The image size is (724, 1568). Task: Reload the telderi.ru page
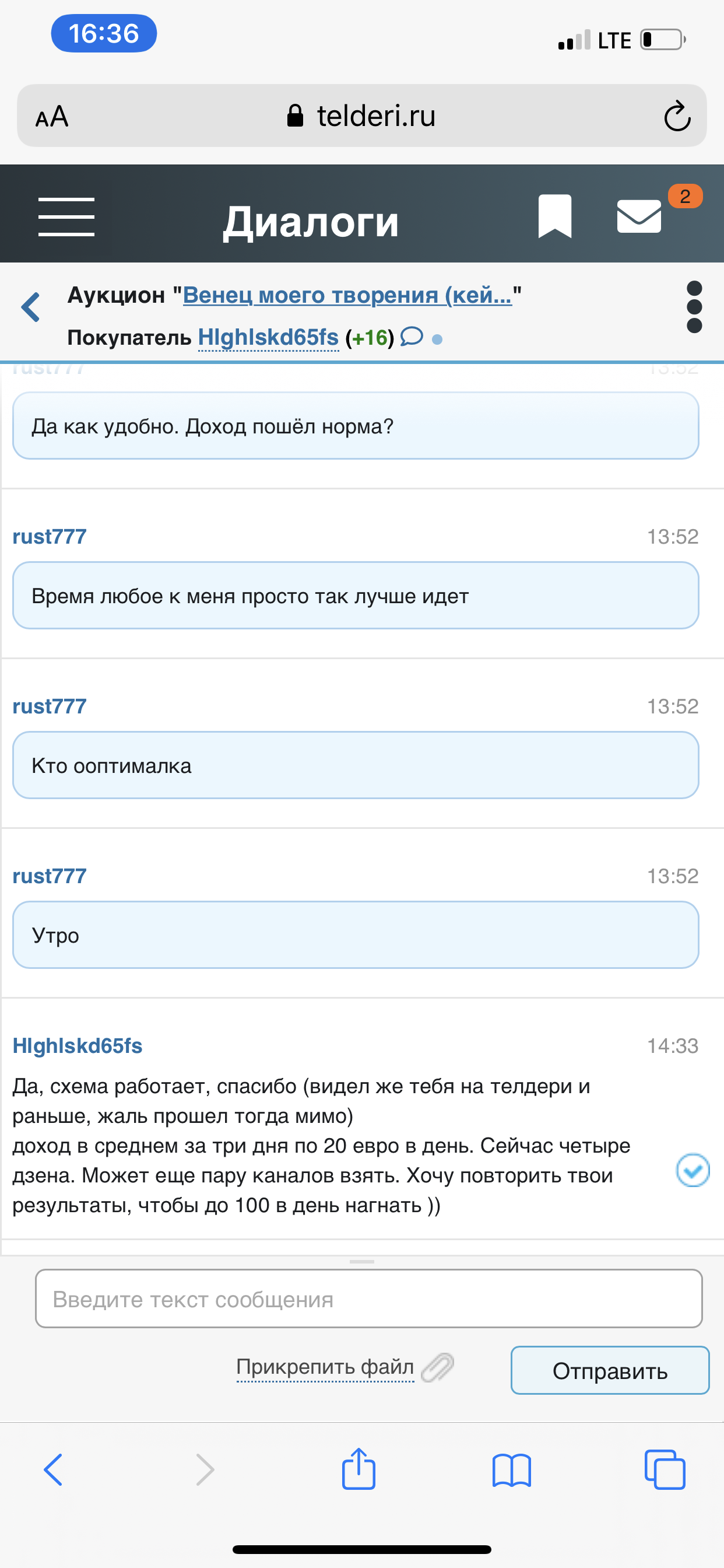677,116
